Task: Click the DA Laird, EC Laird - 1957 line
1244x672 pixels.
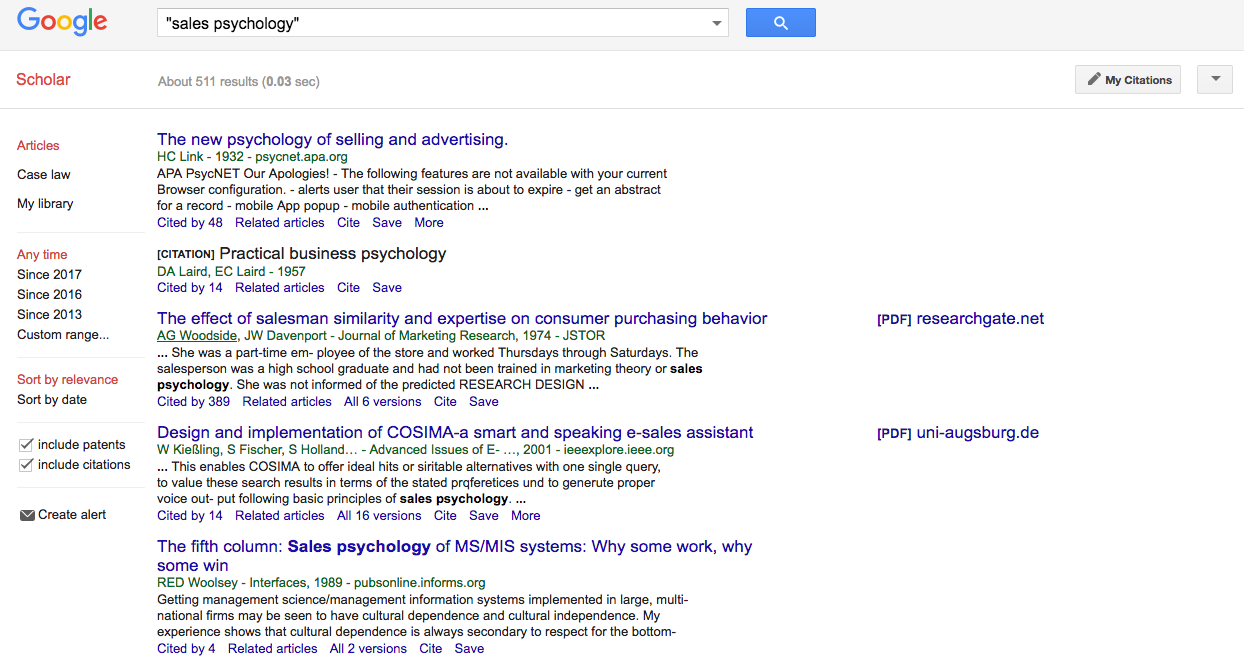Action: tap(231, 271)
